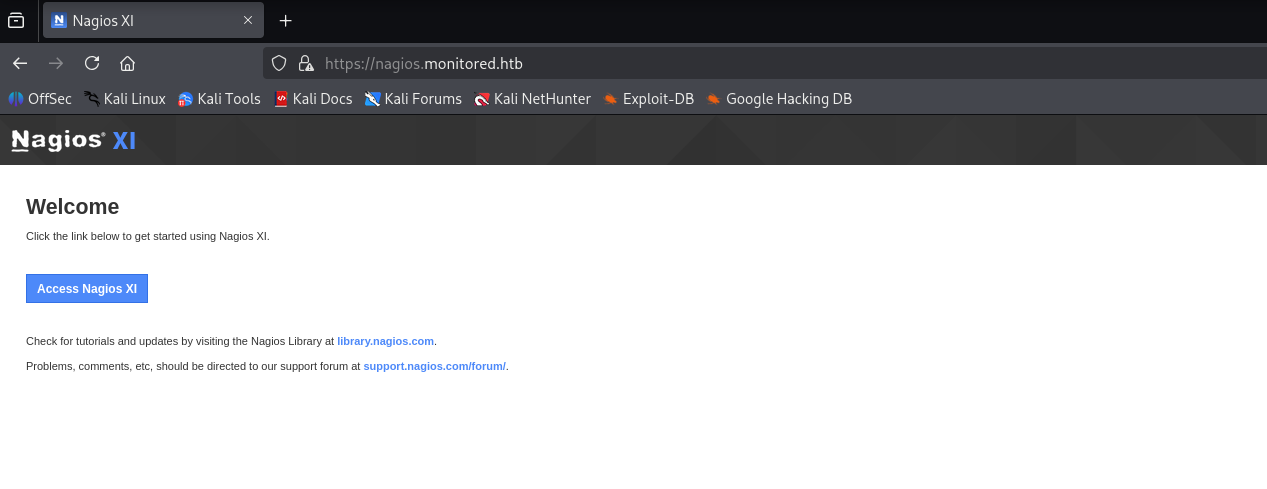Open the Google Hacking DB bookmark
The width and height of the screenshot is (1267, 489).
coord(779,98)
